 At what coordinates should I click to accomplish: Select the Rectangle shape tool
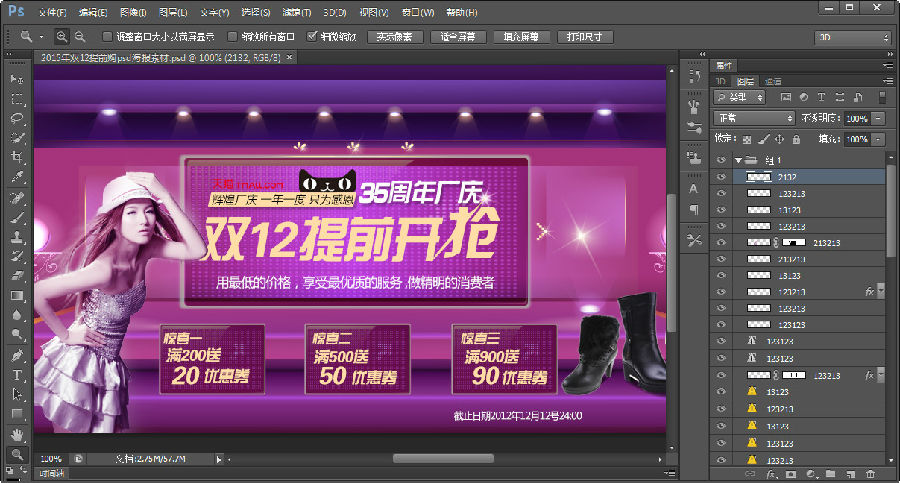pos(17,415)
